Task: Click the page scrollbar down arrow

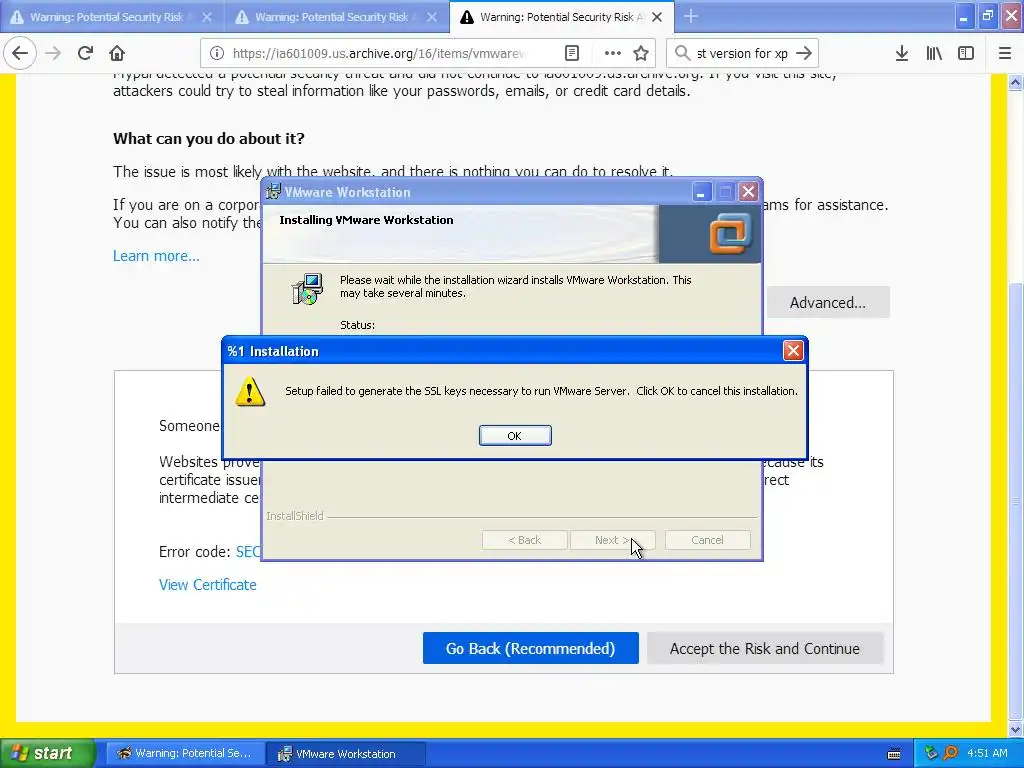Action: (x=1016, y=729)
